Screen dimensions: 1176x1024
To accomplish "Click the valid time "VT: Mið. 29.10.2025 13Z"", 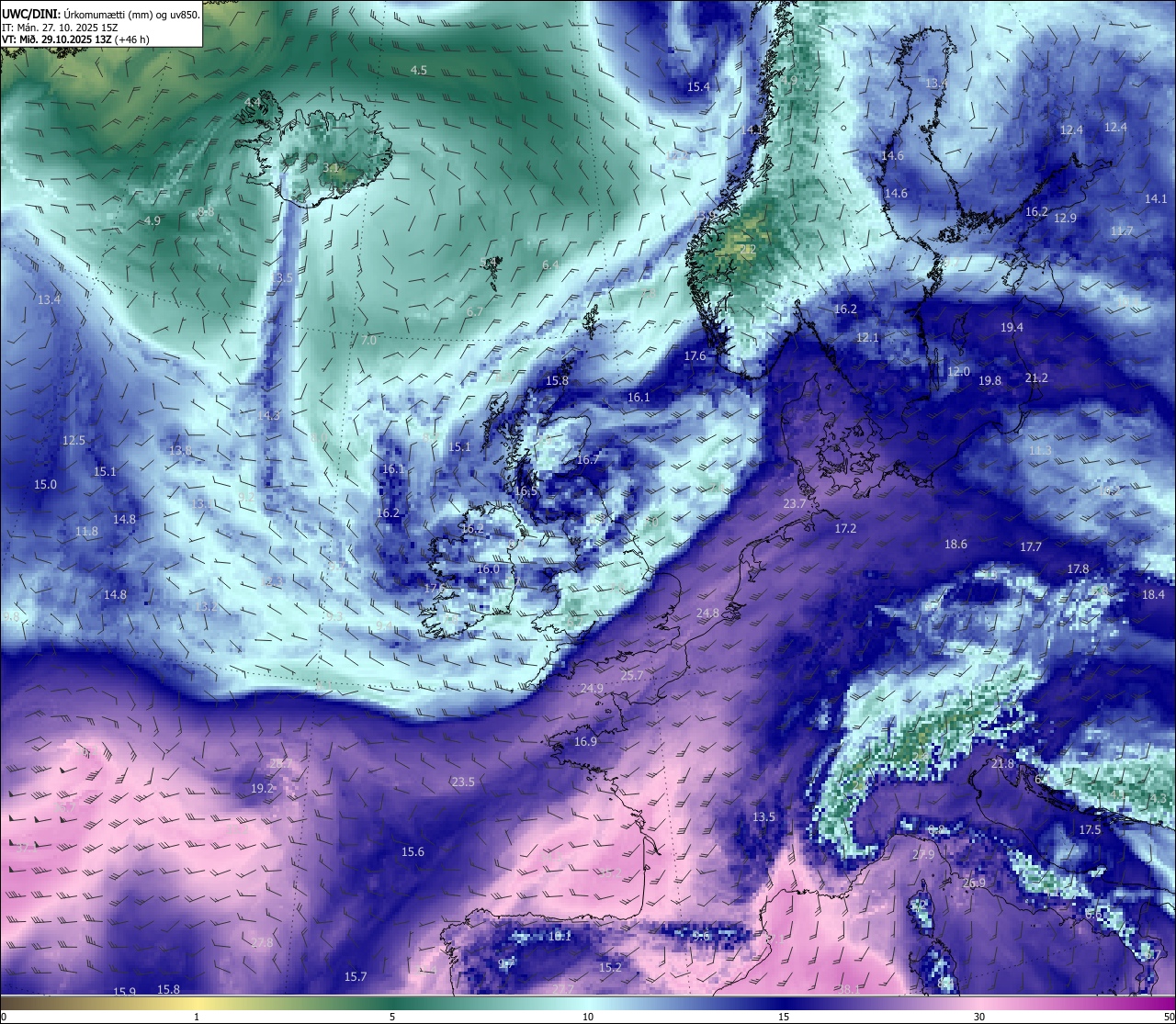I will (57, 39).
